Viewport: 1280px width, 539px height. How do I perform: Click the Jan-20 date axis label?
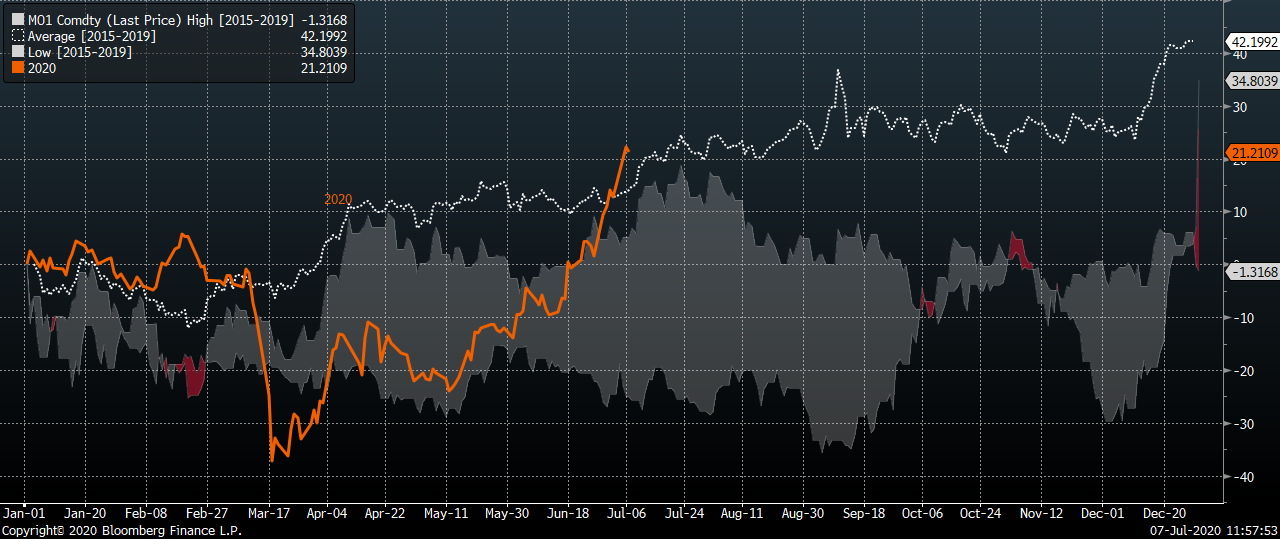click(85, 512)
